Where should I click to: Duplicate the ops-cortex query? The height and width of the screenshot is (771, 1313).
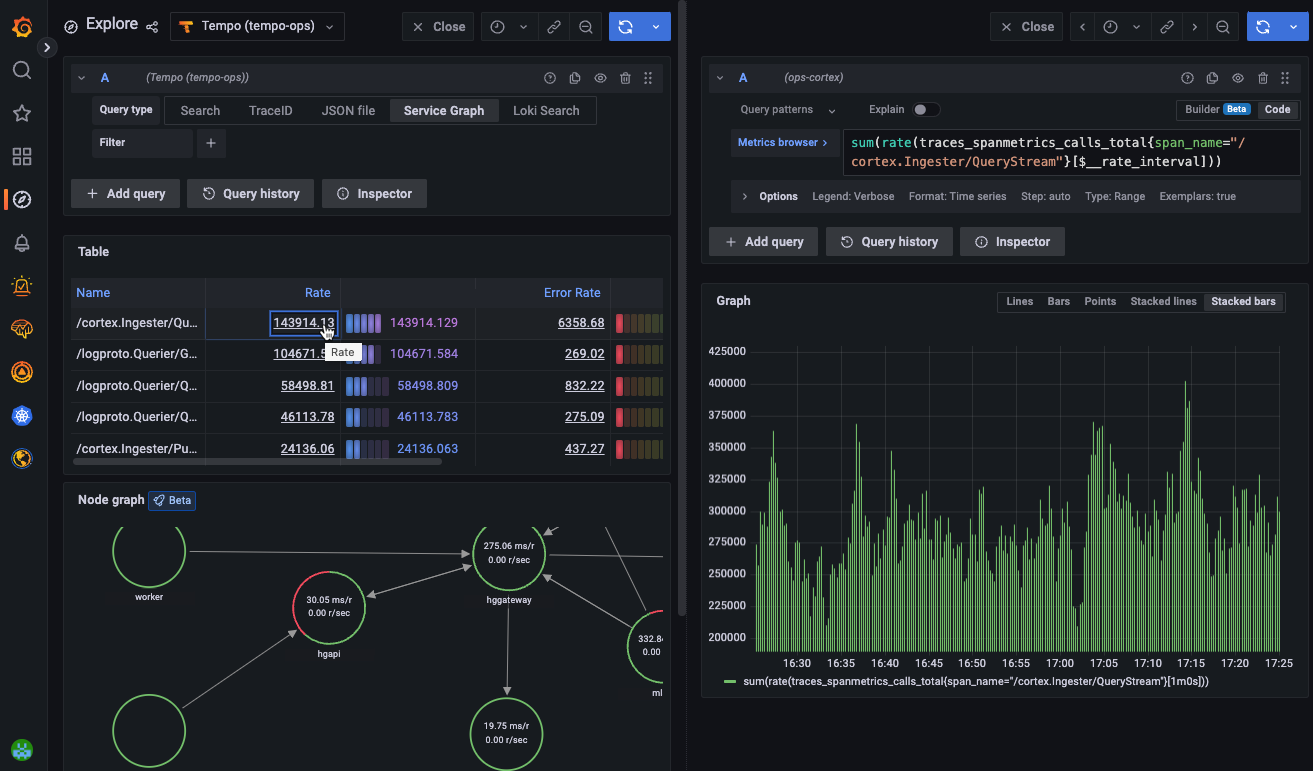tap(1212, 78)
